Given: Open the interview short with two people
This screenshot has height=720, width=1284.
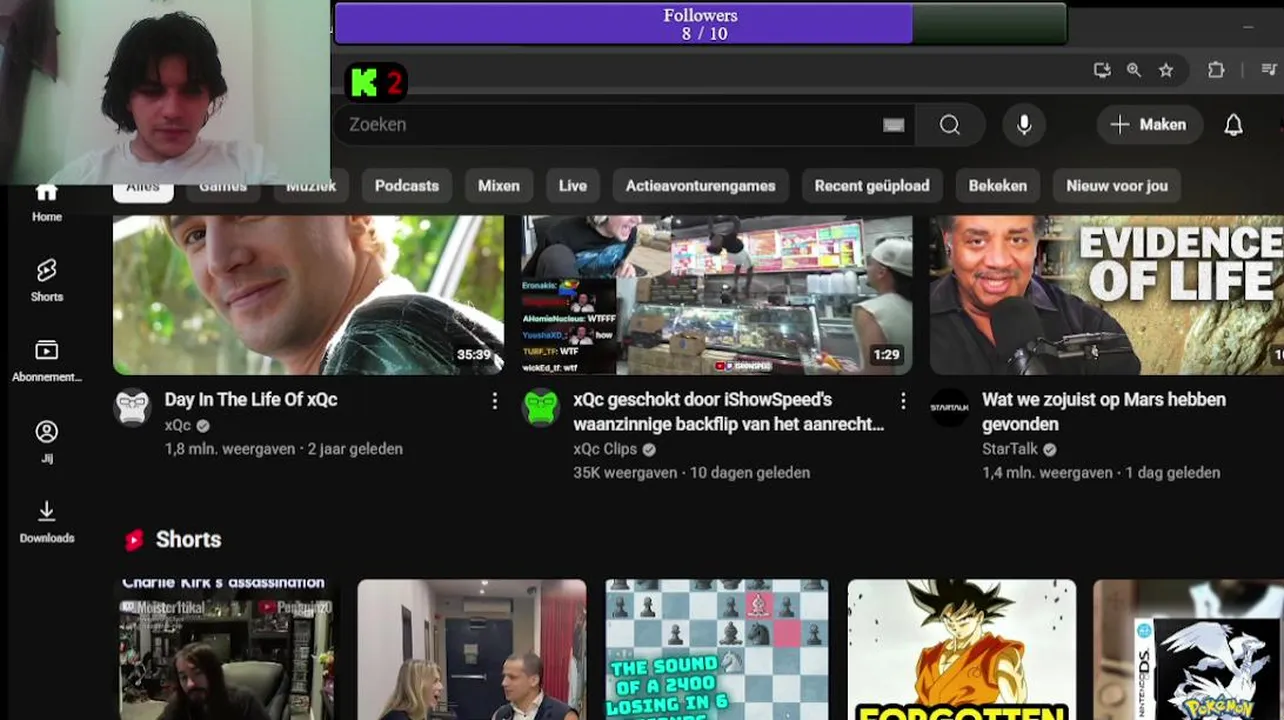Looking at the screenshot, I should click(x=472, y=649).
